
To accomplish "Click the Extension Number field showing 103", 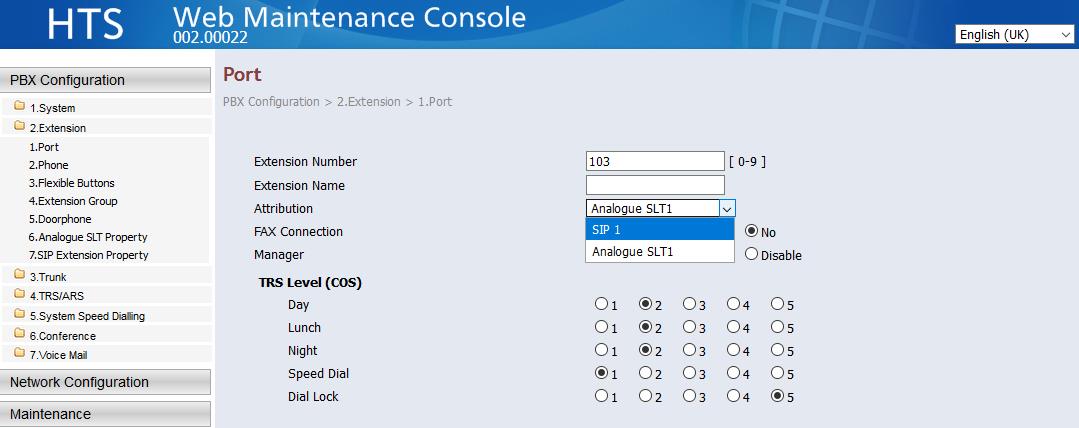I will tap(655, 162).
